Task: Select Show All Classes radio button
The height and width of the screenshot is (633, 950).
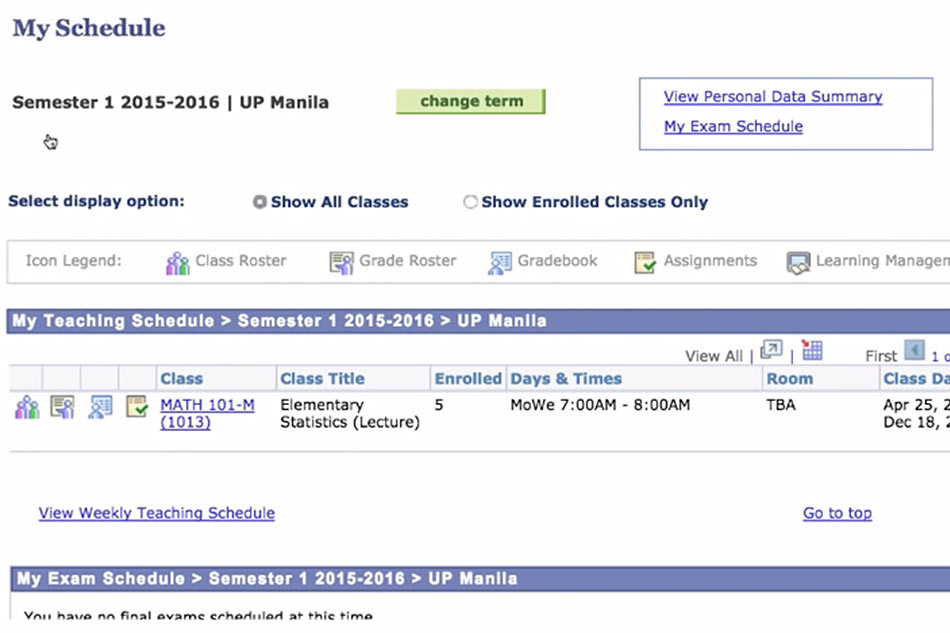Action: tap(260, 202)
